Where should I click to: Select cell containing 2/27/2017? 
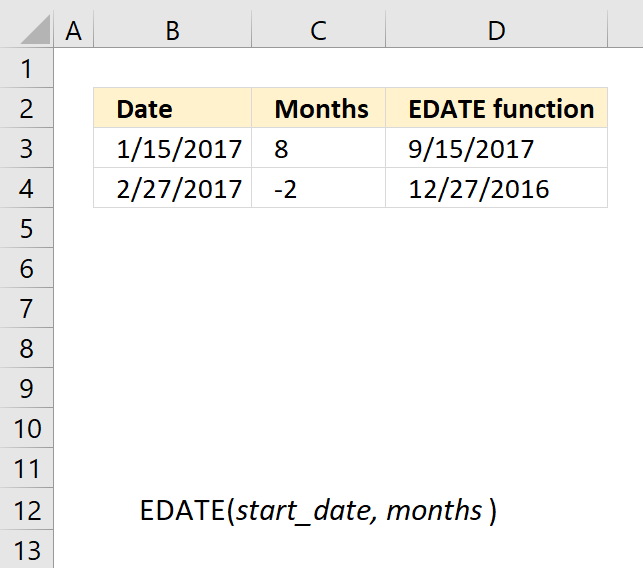(x=173, y=188)
